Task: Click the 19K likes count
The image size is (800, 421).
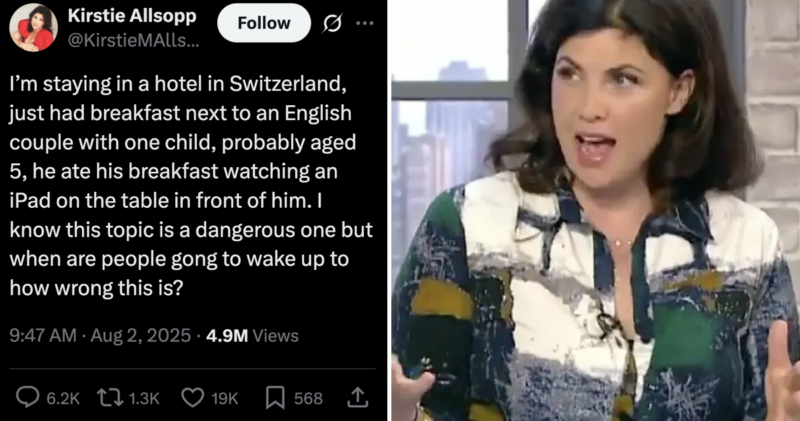Action: tap(225, 399)
